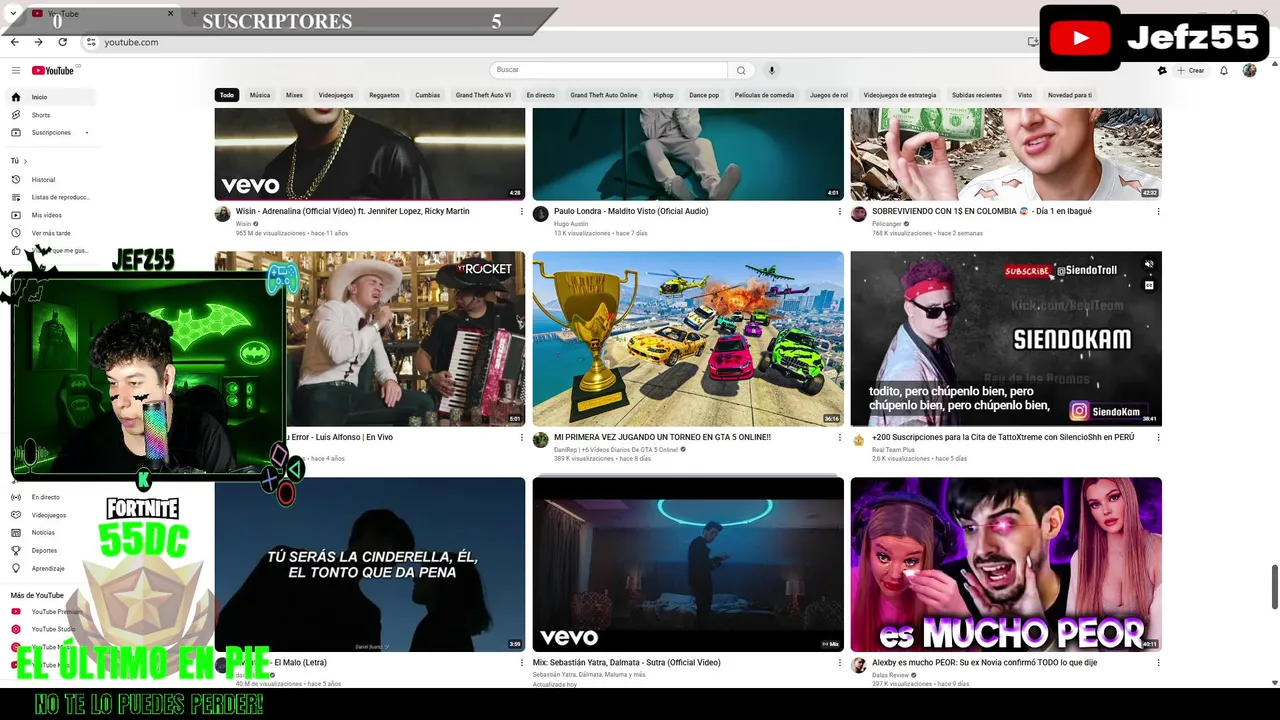Click the YouTube logo
The image size is (1280, 720).
(x=53, y=70)
